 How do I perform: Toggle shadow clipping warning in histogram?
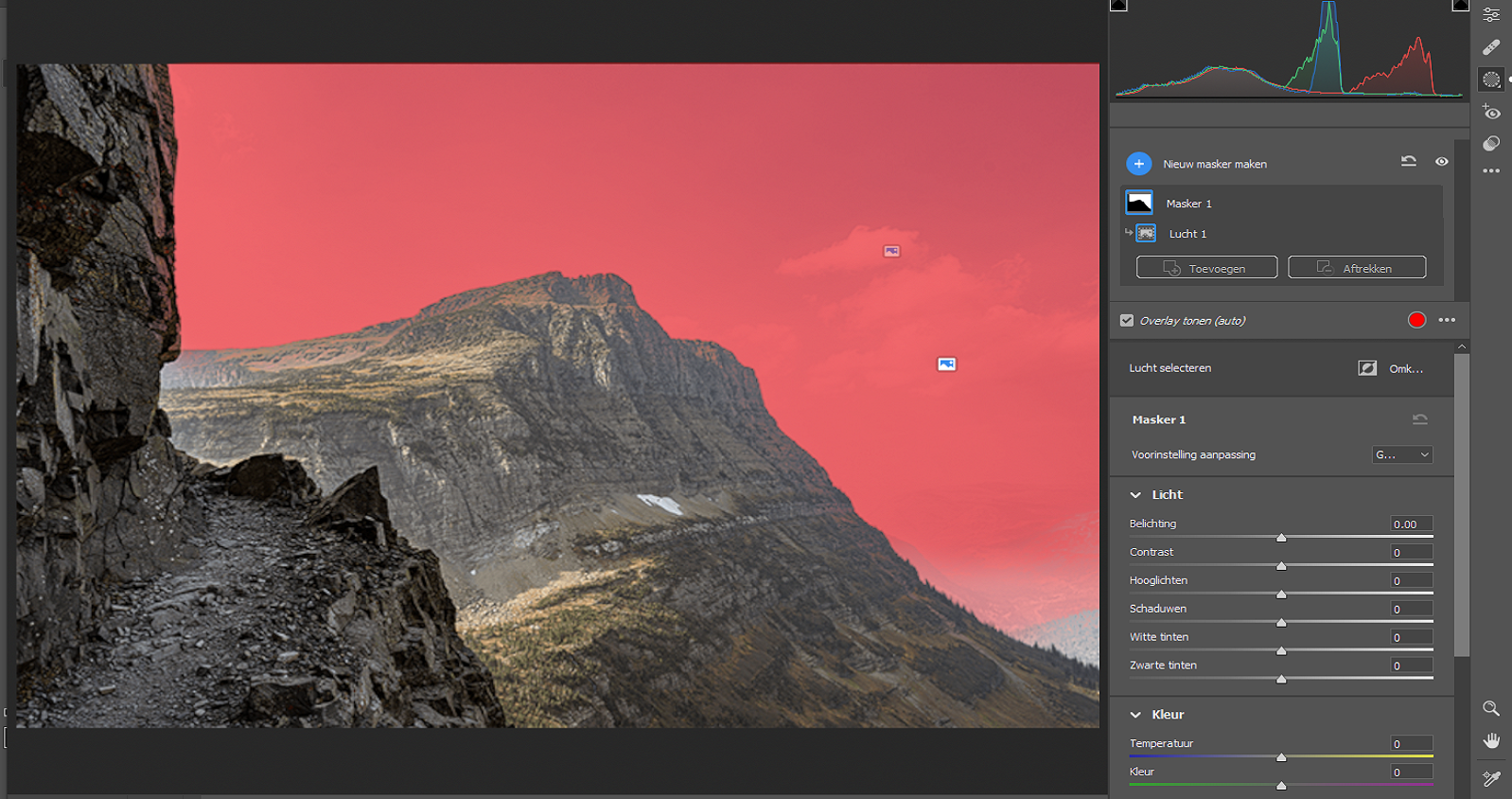pos(1118,5)
